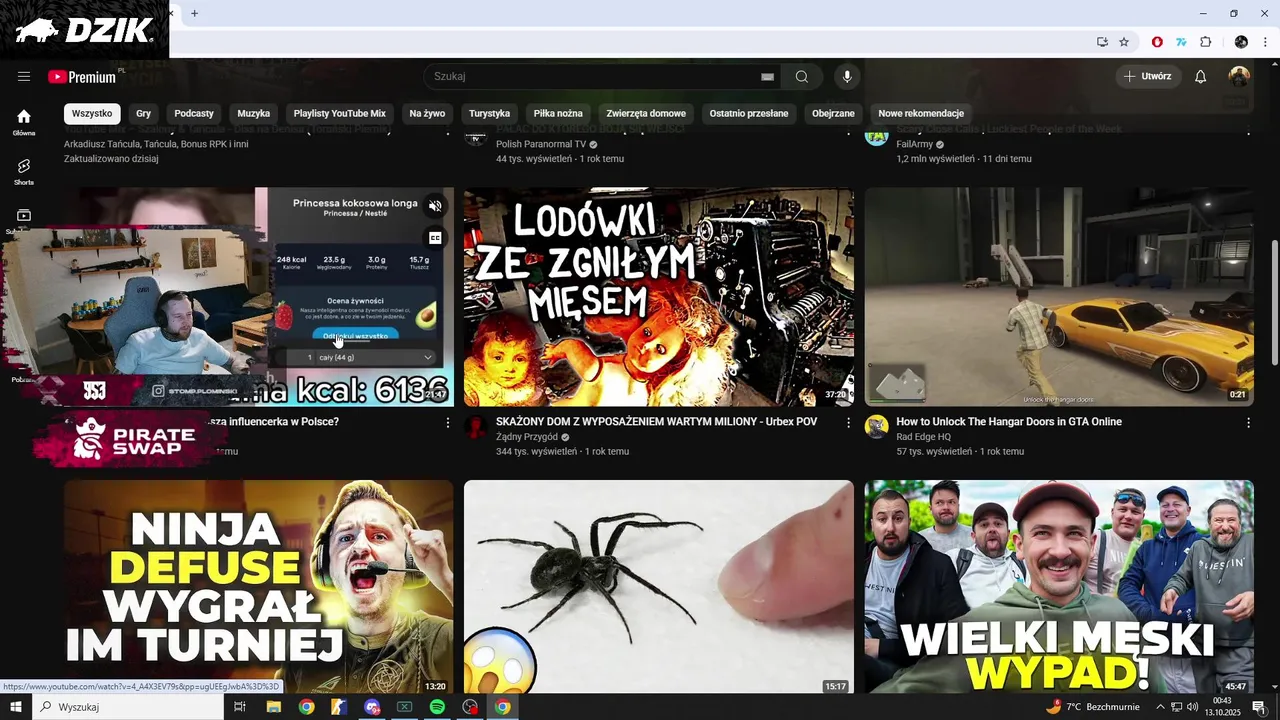Image resolution: width=1280 pixels, height=720 pixels.
Task: Open options menu for the FailArmy video
Action: coord(1248,131)
